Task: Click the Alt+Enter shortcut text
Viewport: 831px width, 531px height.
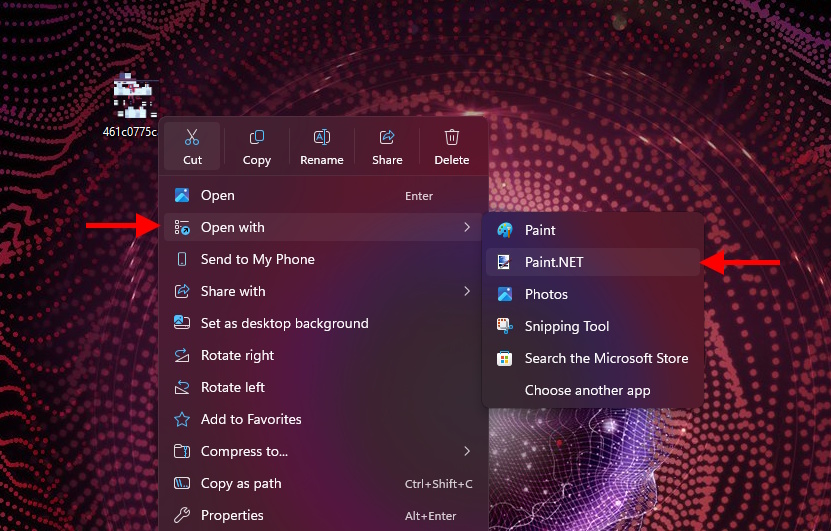Action: pyautogui.click(x=430, y=516)
